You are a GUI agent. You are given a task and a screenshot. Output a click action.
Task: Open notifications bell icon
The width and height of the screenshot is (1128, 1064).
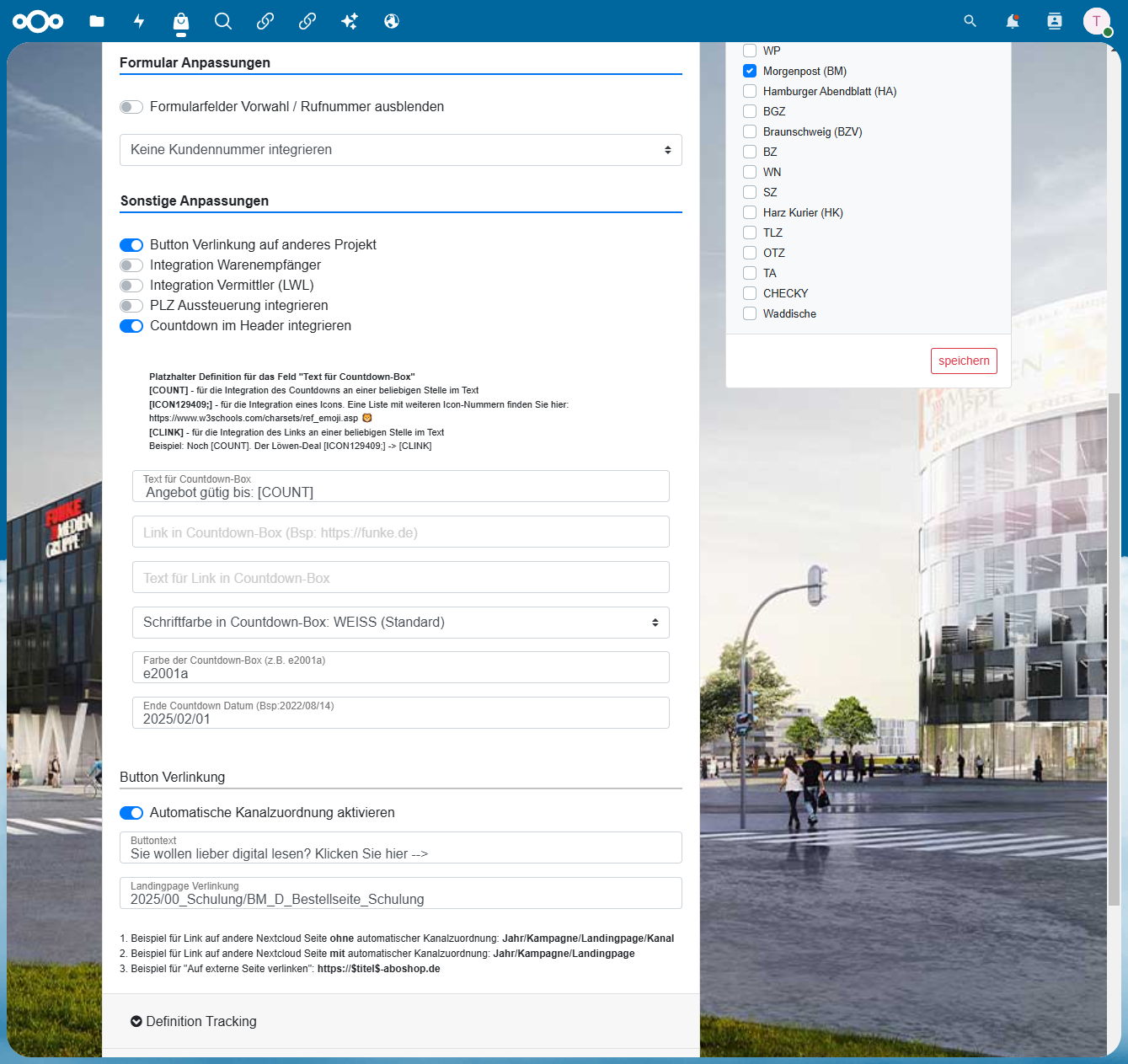click(x=1013, y=21)
